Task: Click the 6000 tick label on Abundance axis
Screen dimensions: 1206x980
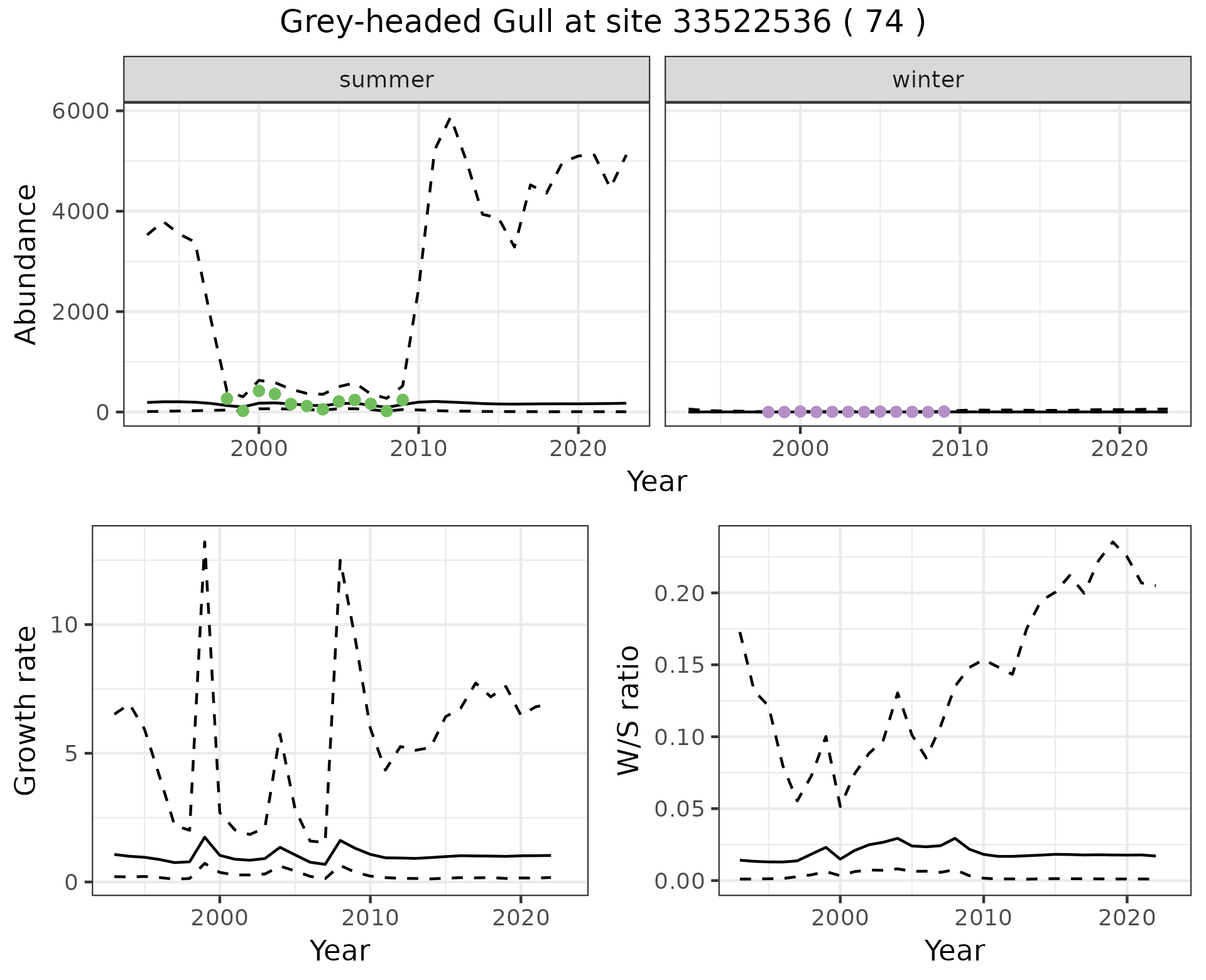Action: pyautogui.click(x=80, y=111)
